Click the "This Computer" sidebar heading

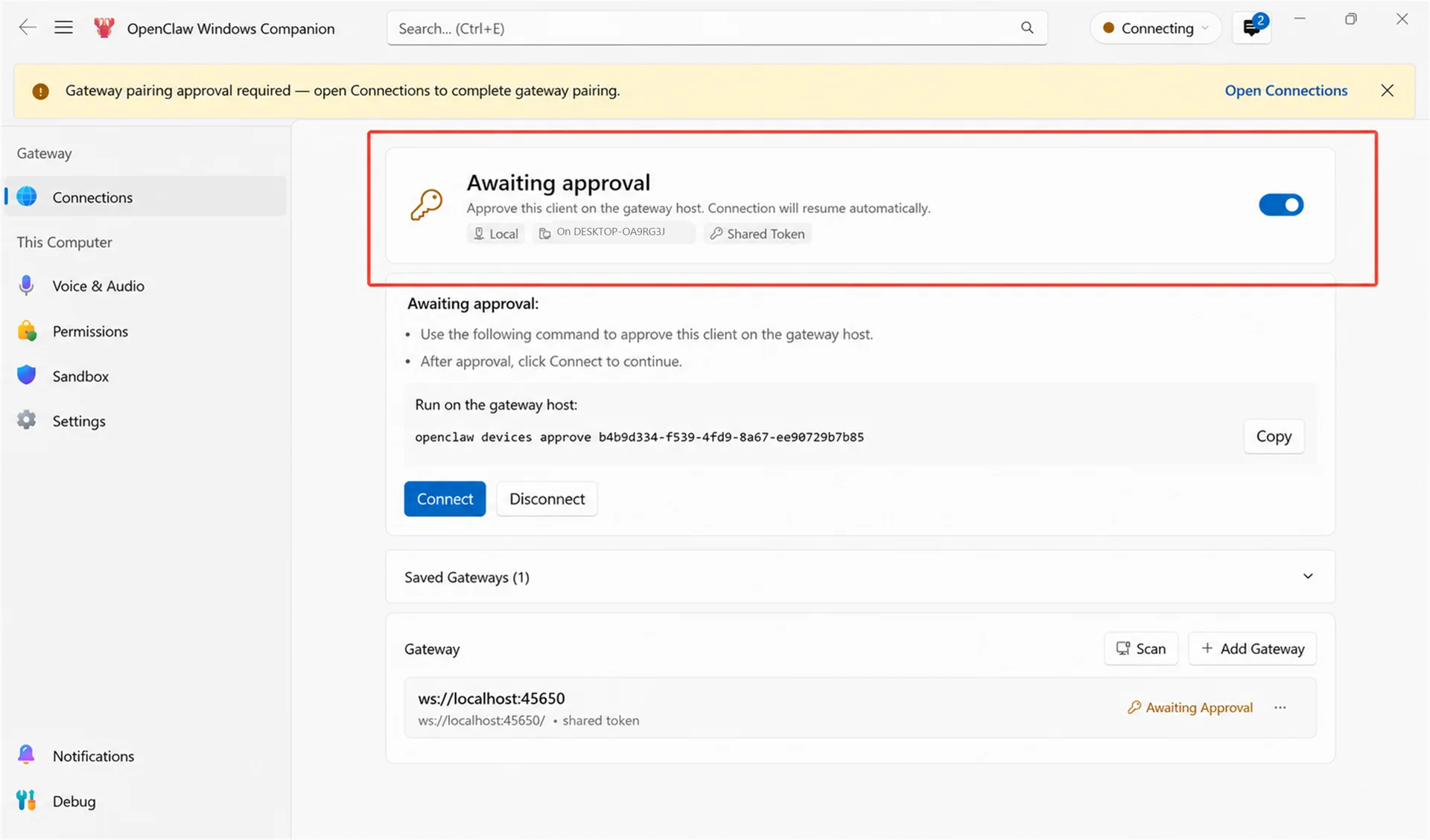[64, 242]
